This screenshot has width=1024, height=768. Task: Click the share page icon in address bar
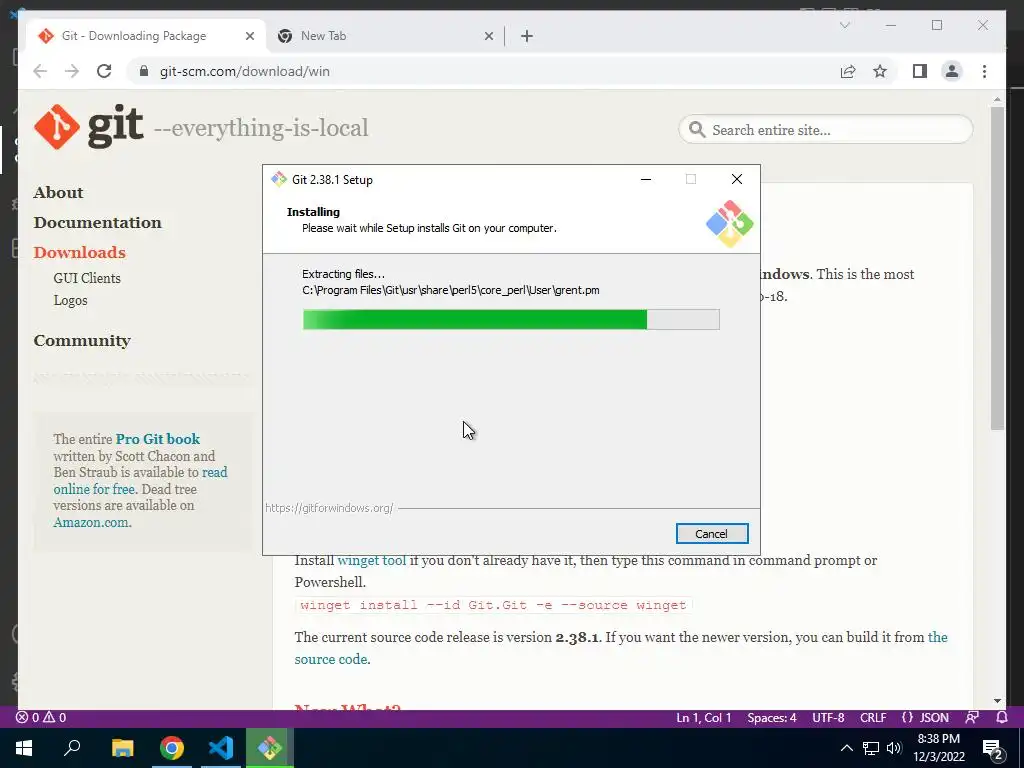[x=848, y=71]
